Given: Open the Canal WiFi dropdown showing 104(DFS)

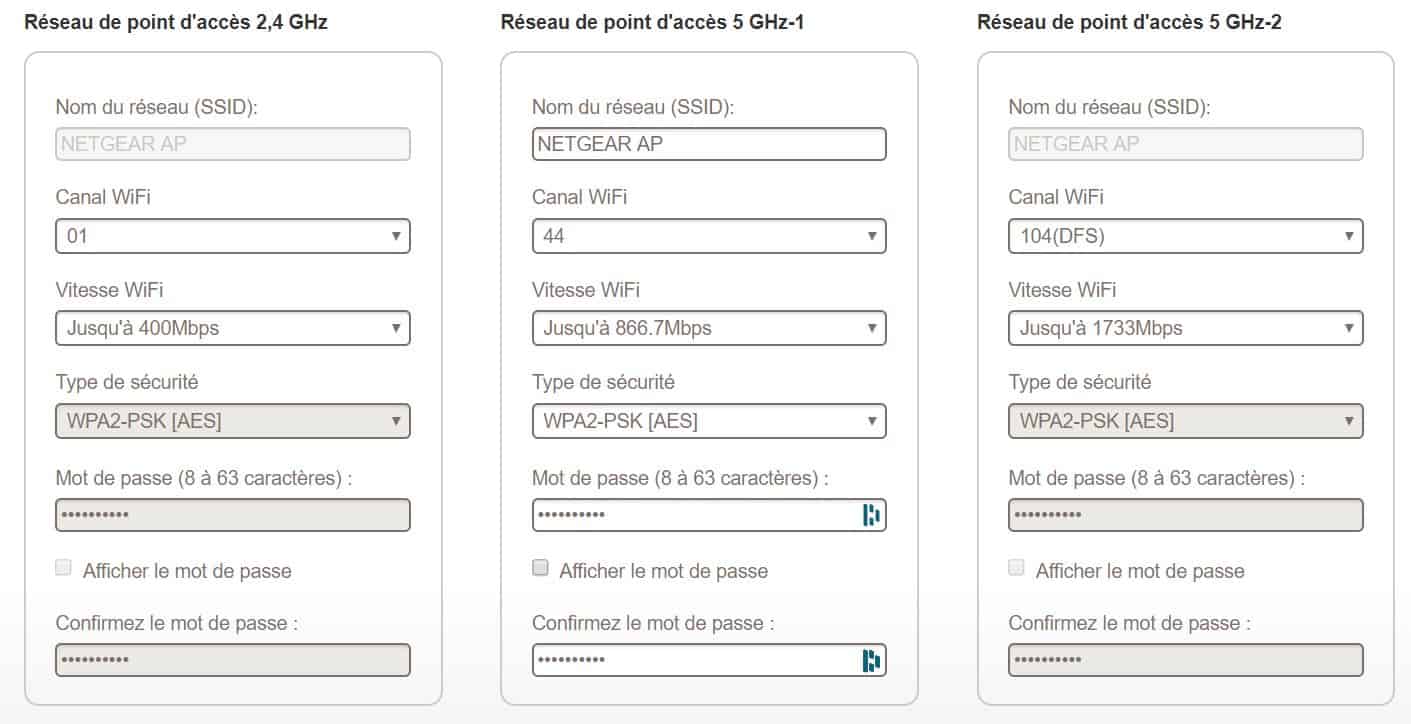Looking at the screenshot, I should [1185, 237].
